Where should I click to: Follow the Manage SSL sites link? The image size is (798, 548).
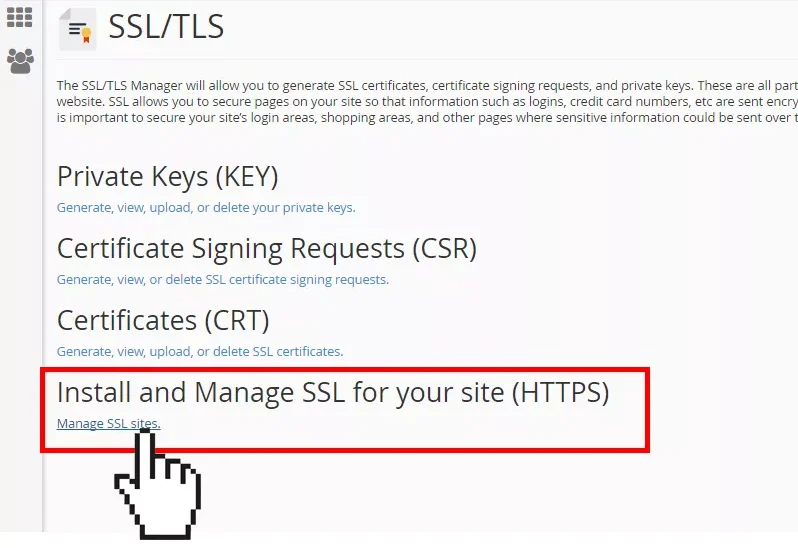108,423
